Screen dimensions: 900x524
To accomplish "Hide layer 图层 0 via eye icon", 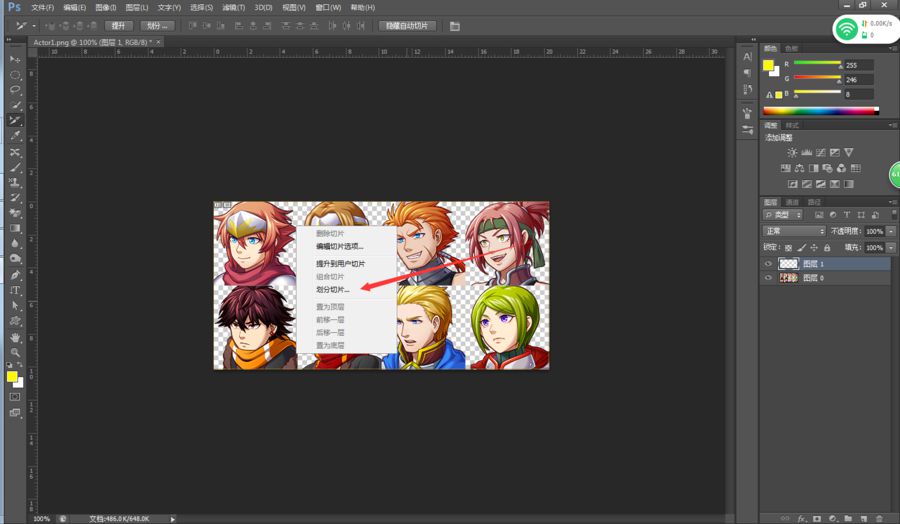I will pyautogui.click(x=768, y=278).
